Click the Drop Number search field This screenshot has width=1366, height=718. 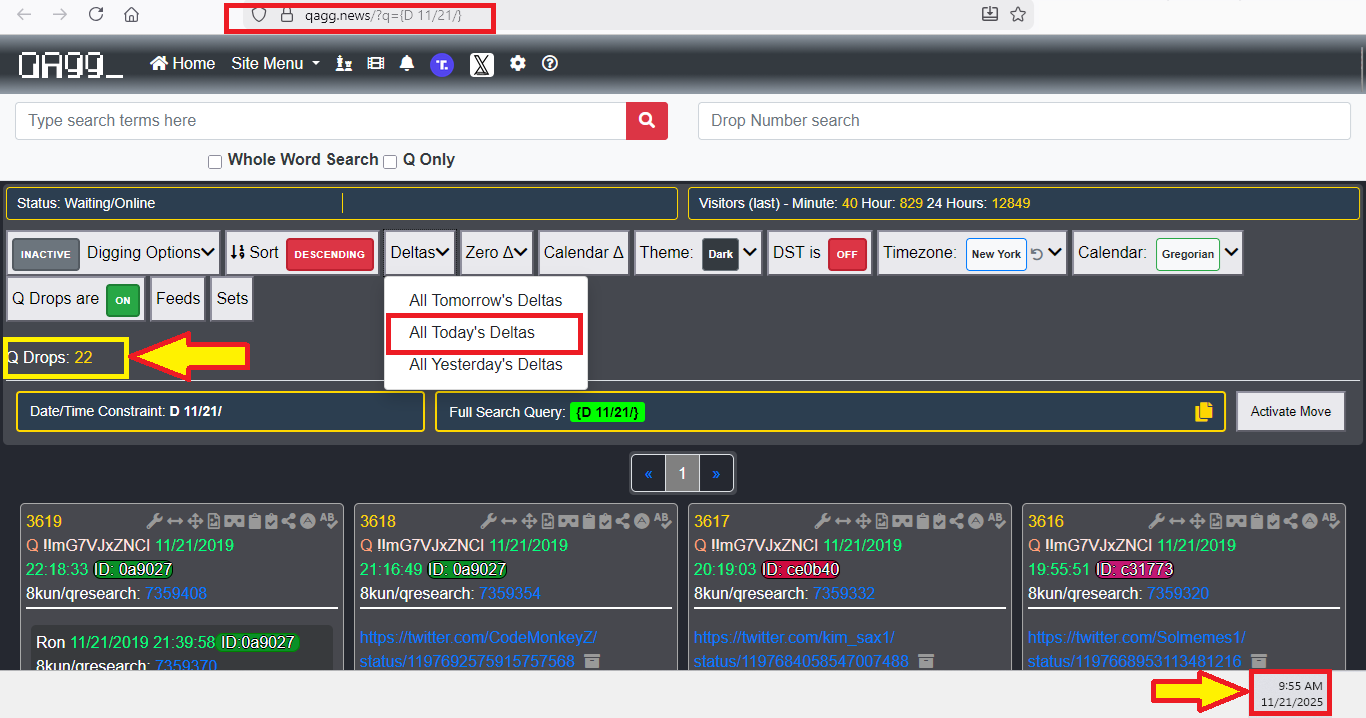click(x=1023, y=121)
